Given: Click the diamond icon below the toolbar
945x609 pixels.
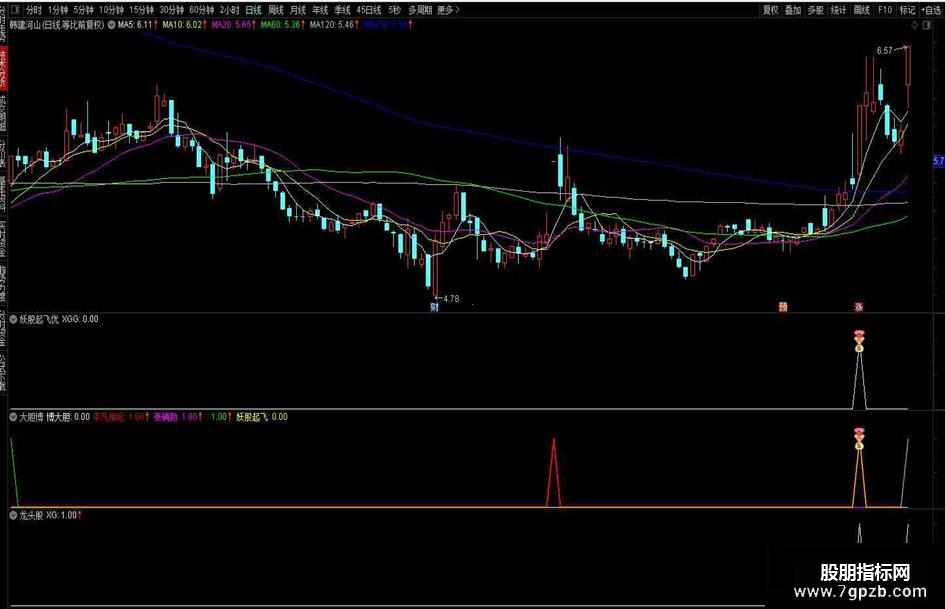Looking at the screenshot, I should [915, 25].
